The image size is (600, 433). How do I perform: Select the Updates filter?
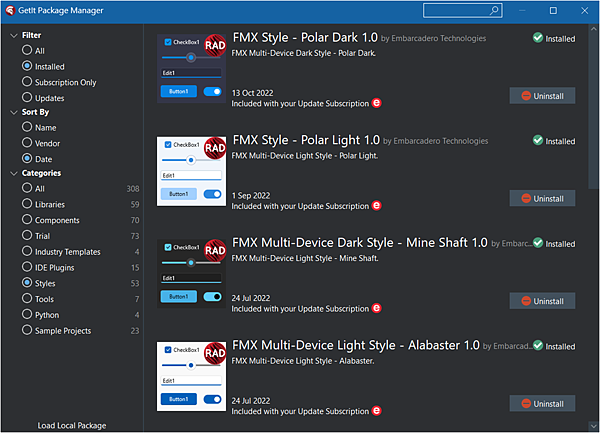pyautogui.click(x=27, y=97)
